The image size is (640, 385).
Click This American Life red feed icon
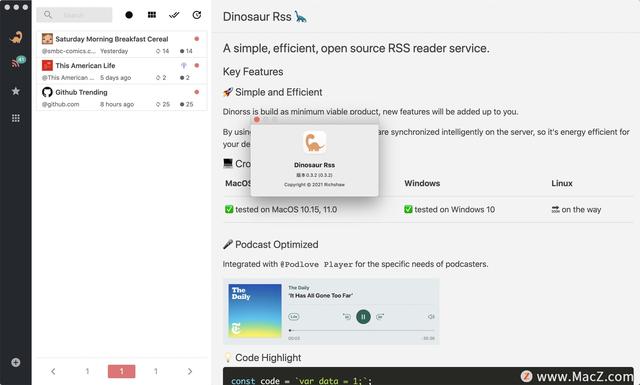[x=47, y=65]
